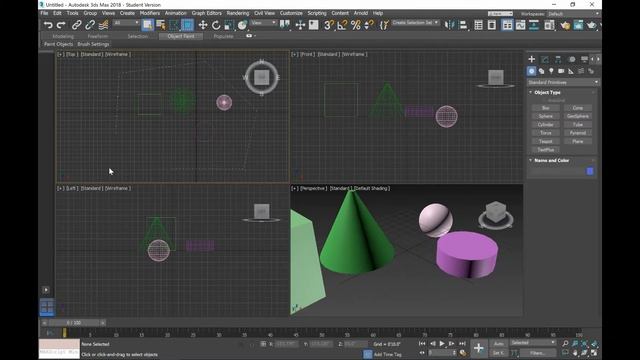Click the Rectangular Selection Region icon
This screenshot has height=360, width=640.
(x=174, y=25)
